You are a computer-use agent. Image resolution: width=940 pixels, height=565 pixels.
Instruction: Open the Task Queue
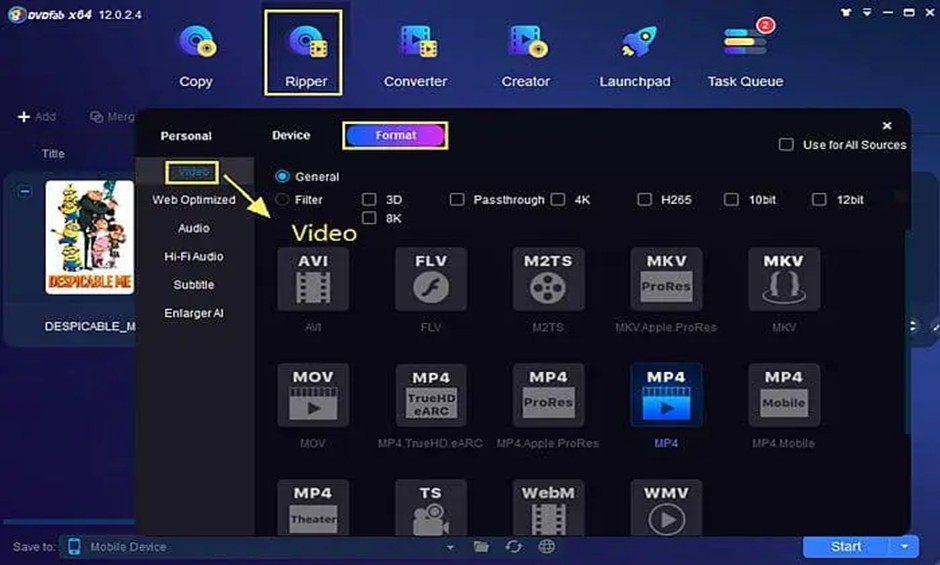745,55
